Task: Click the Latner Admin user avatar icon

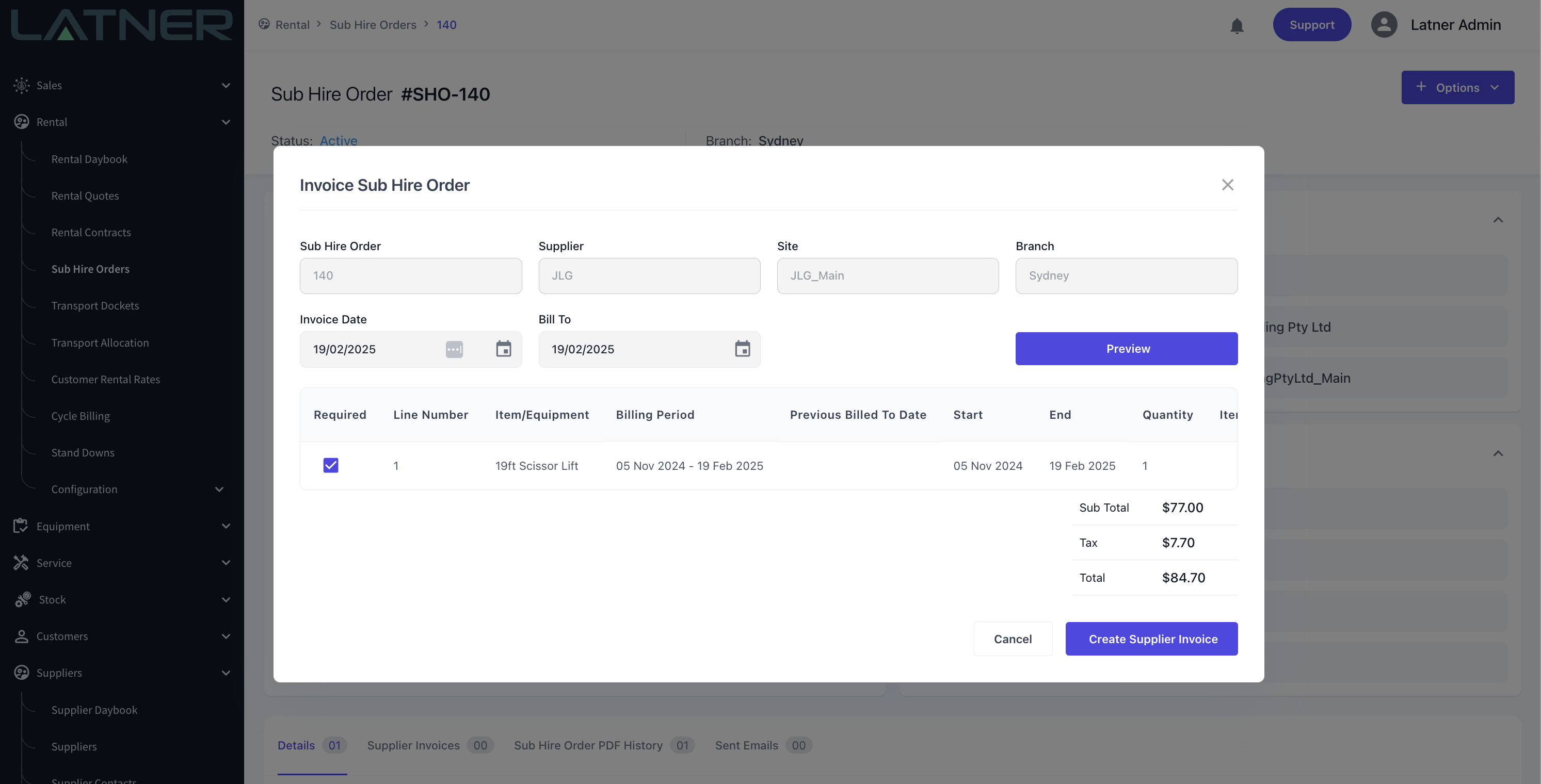Action: click(1383, 25)
